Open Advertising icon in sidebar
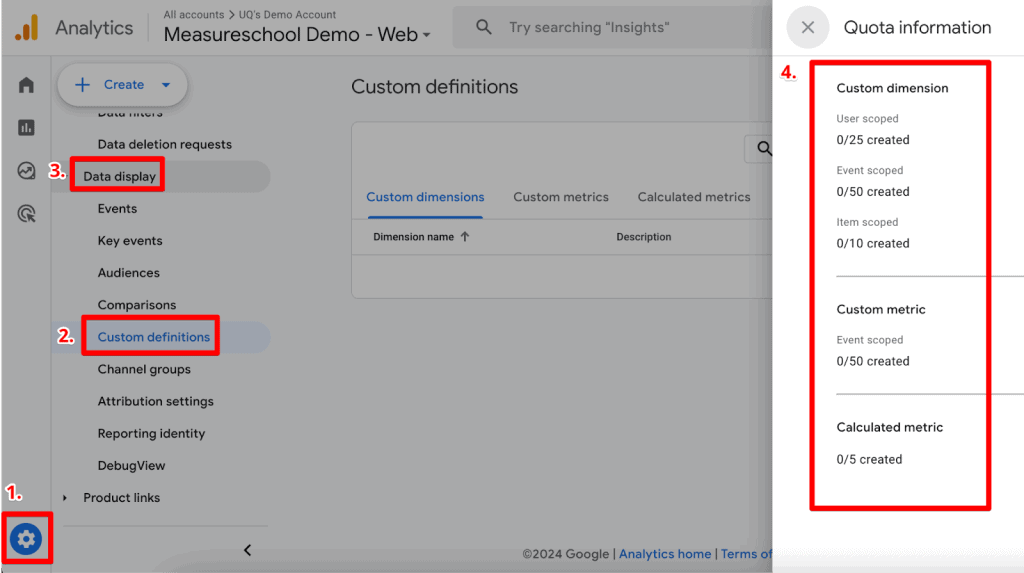 [x=26, y=214]
